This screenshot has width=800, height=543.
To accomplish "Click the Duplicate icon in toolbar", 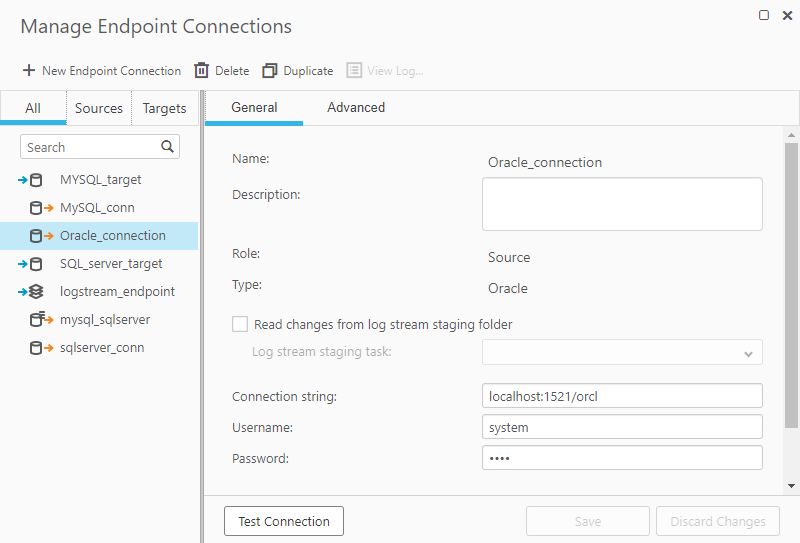I will [270, 71].
